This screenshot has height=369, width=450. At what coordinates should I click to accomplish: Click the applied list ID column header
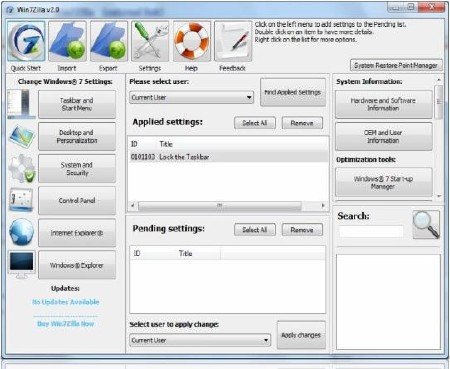tap(134, 144)
